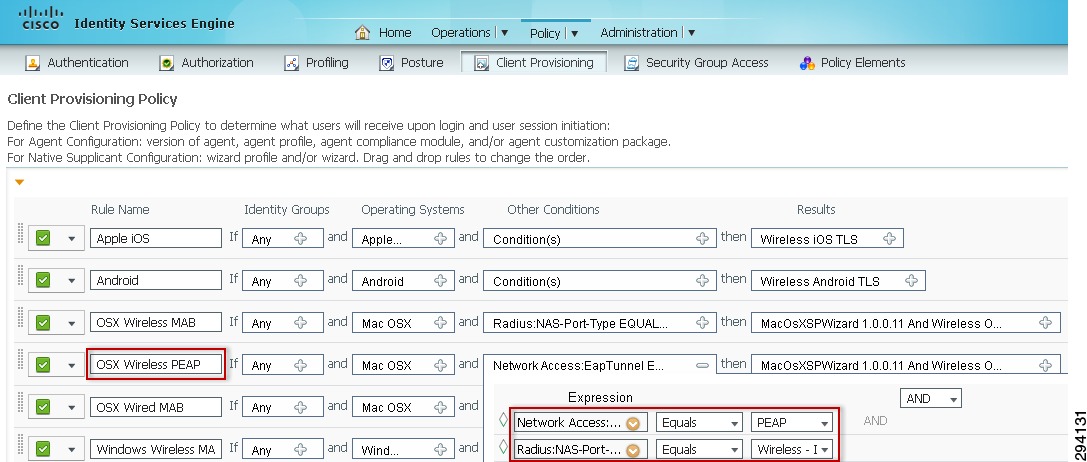The image size is (1087, 462).
Task: Toggle OSX Wireless PEAP rule checkbox
Action: tap(43, 365)
